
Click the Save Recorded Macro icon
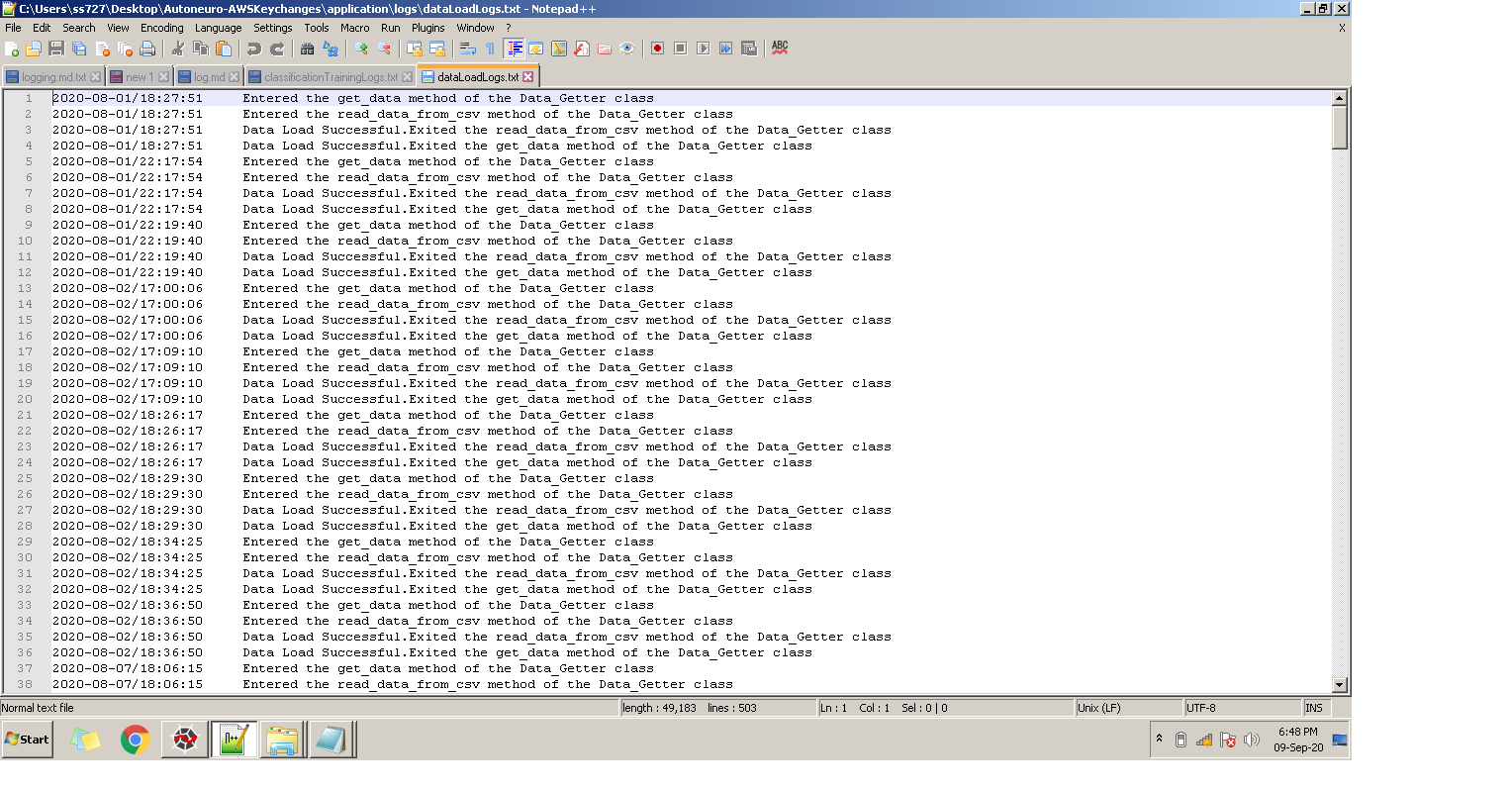pyautogui.click(x=749, y=48)
